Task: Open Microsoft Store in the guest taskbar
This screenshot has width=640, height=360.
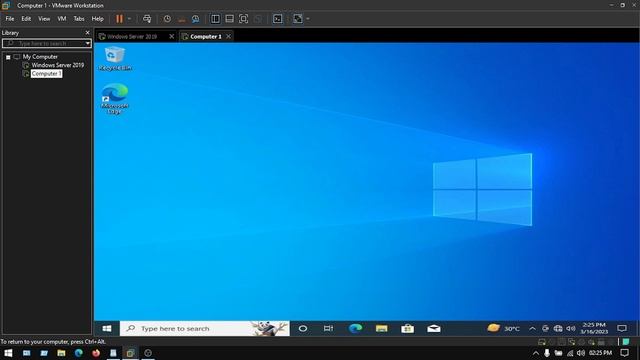Action: 407,329
